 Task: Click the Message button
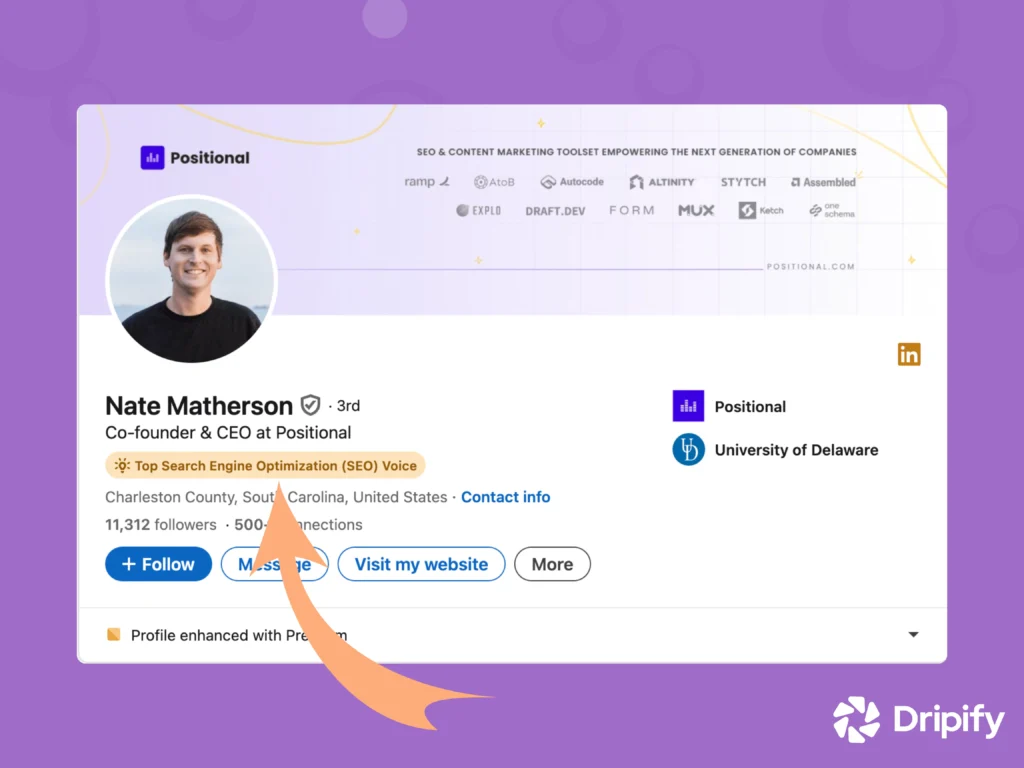(274, 563)
